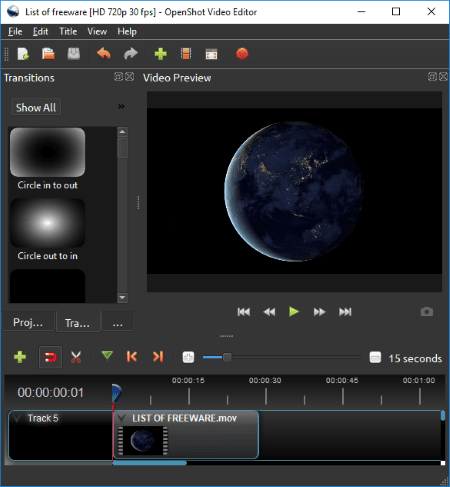
Task: Redo action with gray arrow
Action: click(x=131, y=54)
